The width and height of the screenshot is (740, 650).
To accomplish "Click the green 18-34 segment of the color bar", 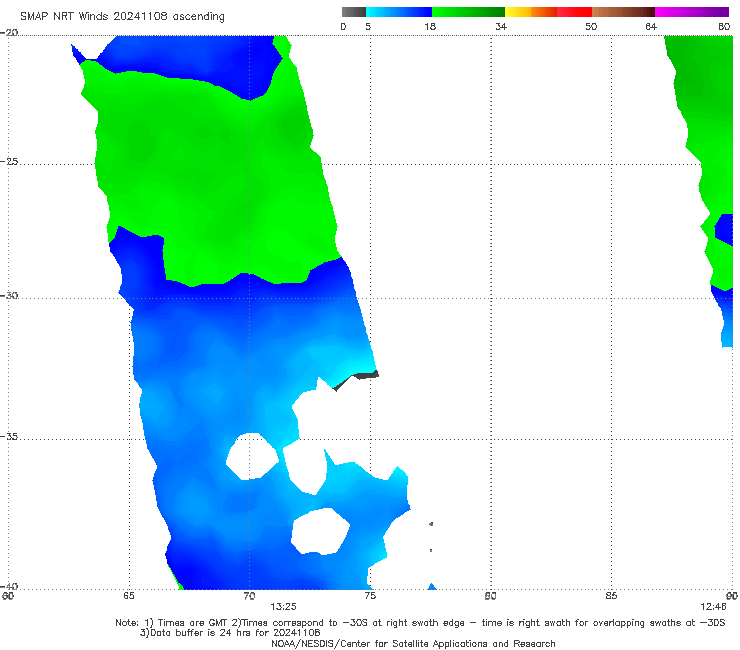I will point(468,12).
